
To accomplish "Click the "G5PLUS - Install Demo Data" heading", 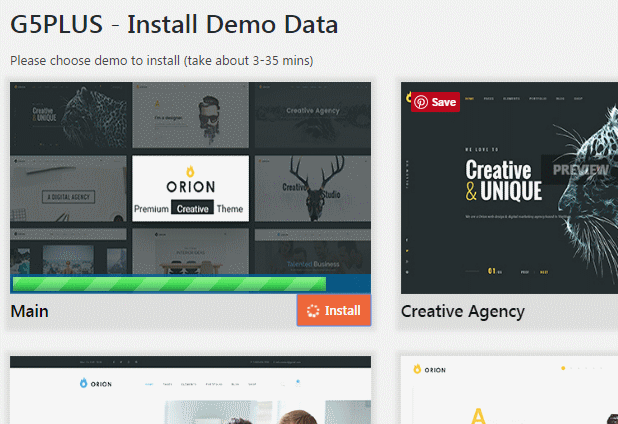I will pyautogui.click(x=174, y=24).
